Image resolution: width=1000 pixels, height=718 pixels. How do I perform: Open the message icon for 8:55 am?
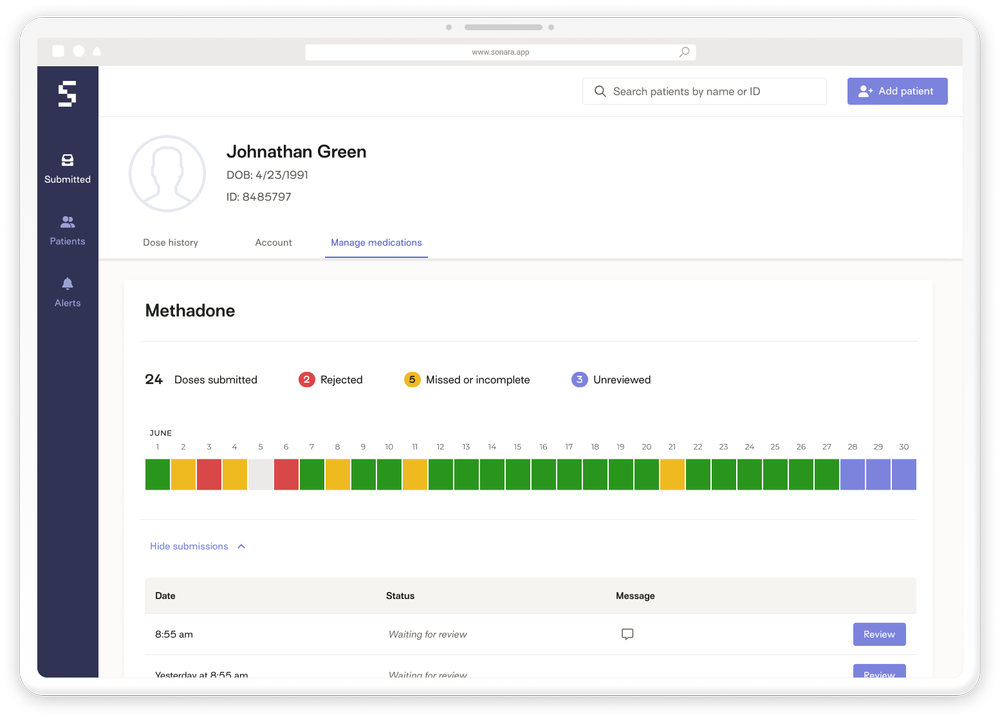[x=627, y=634]
